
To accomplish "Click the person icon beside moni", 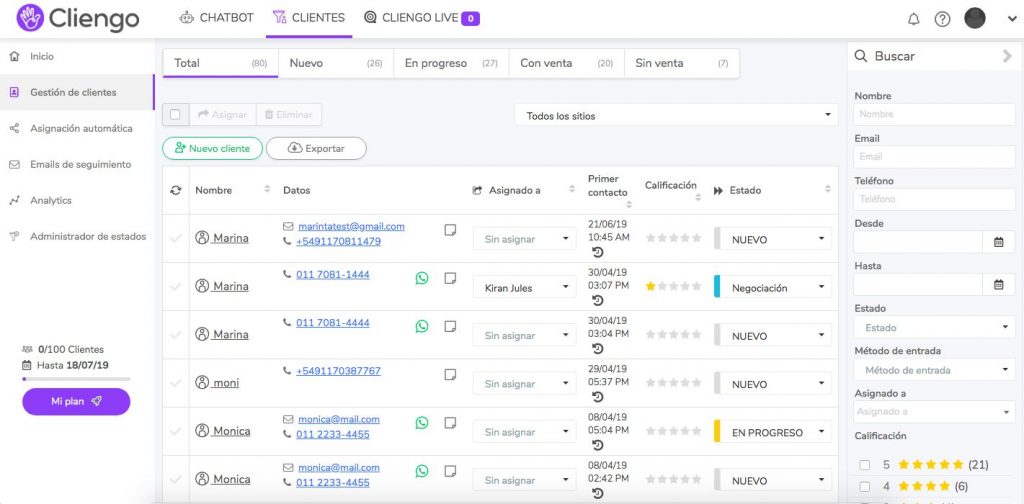I will [x=202, y=383].
